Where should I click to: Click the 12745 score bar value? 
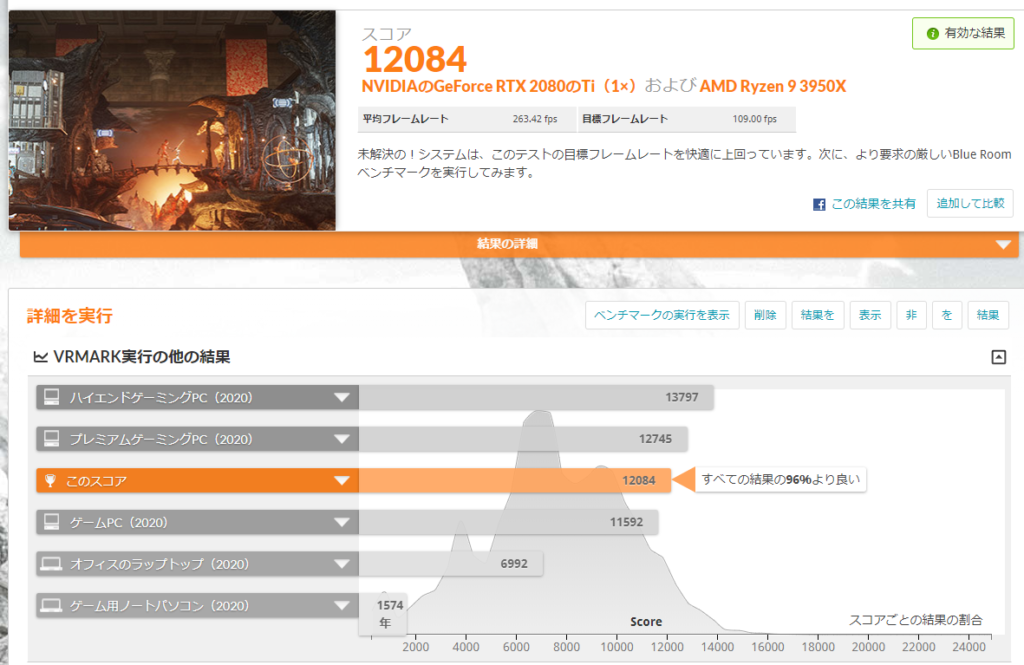point(655,439)
